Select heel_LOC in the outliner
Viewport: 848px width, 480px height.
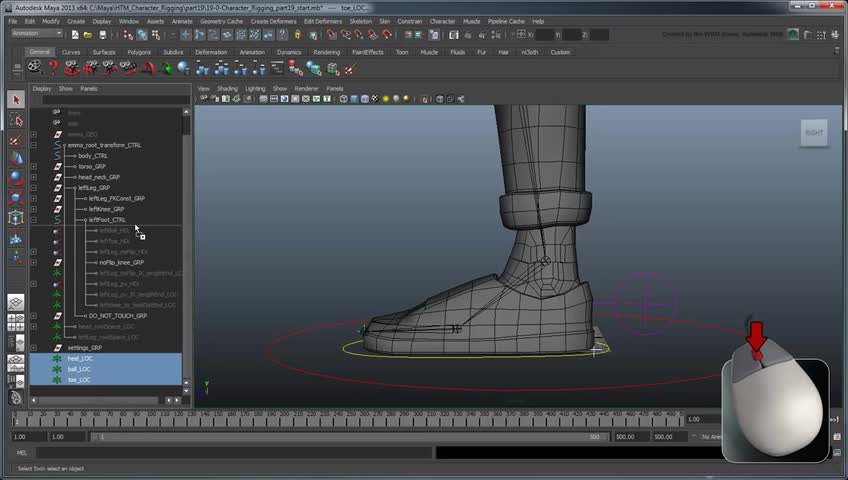click(79, 358)
